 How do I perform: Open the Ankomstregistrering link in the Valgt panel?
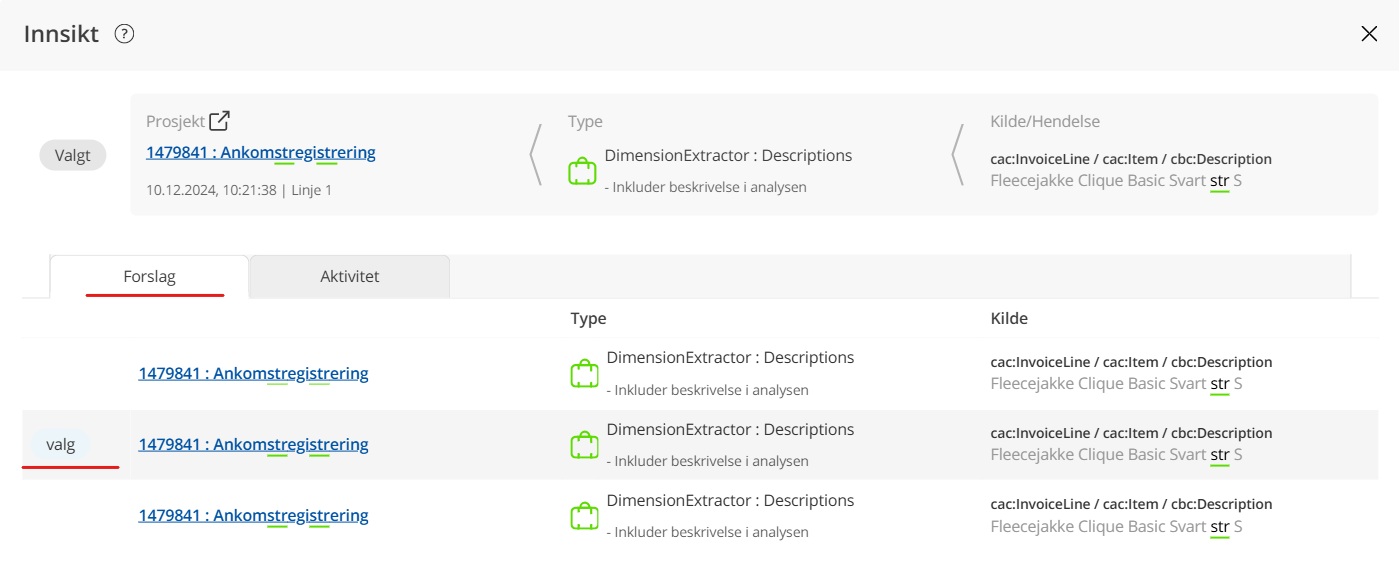click(260, 153)
